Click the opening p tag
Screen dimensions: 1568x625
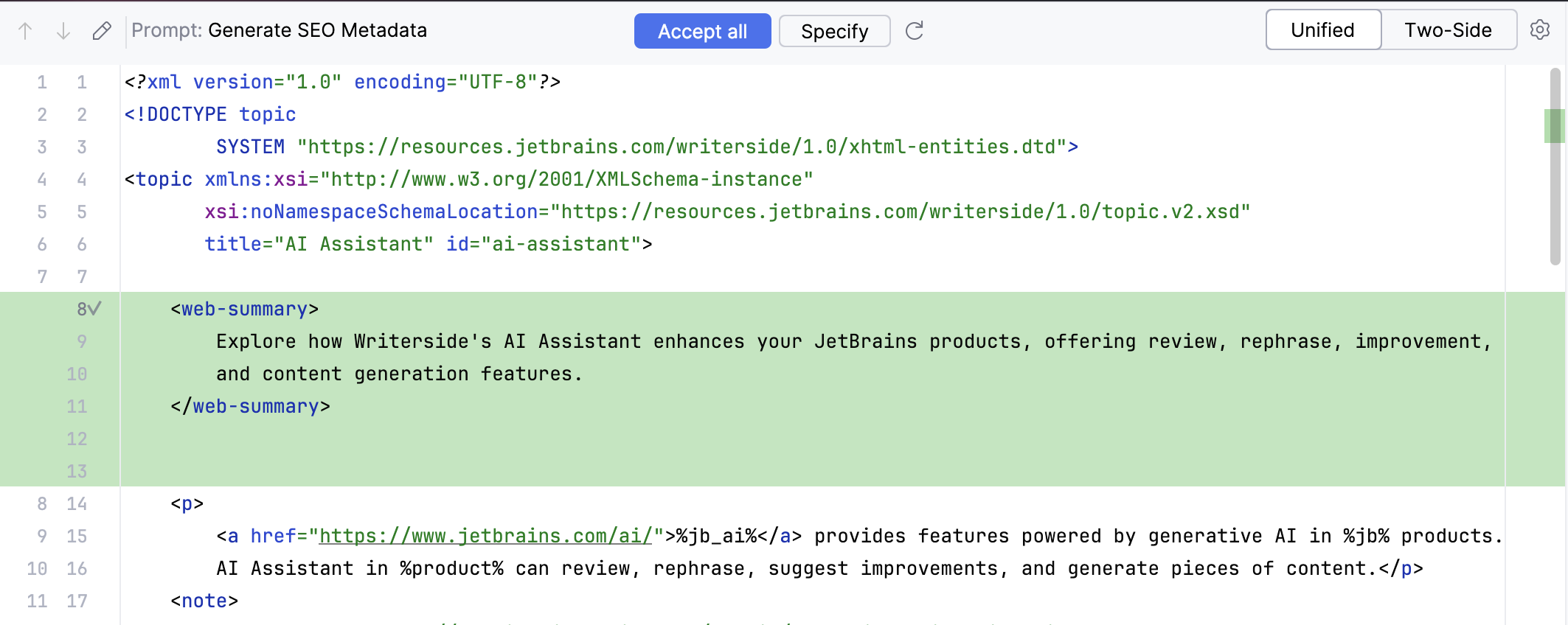coord(187,503)
